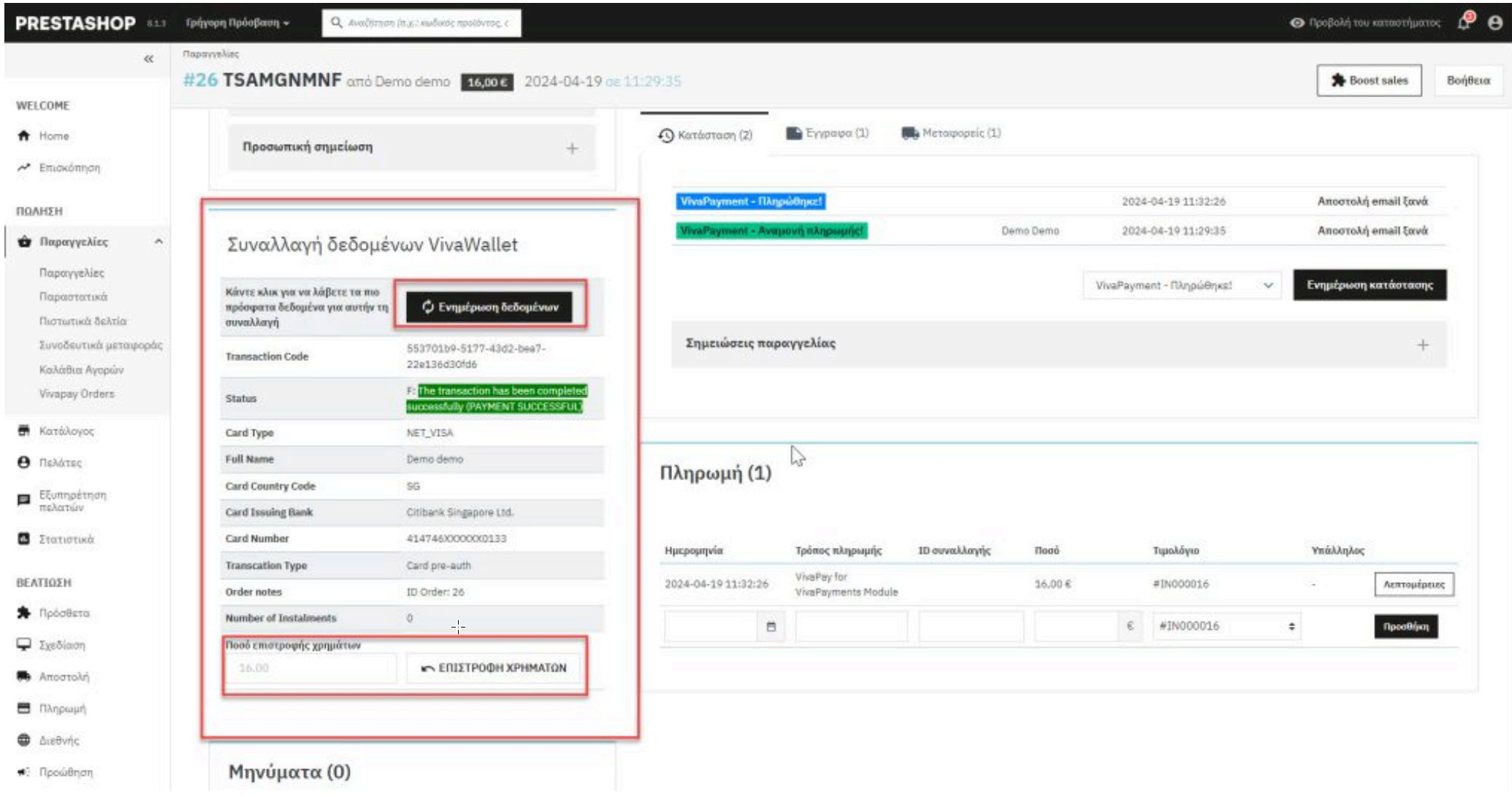Image resolution: width=1512 pixels, height=797 pixels.
Task: Click Προσθήκη add payment button
Action: tap(1406, 627)
